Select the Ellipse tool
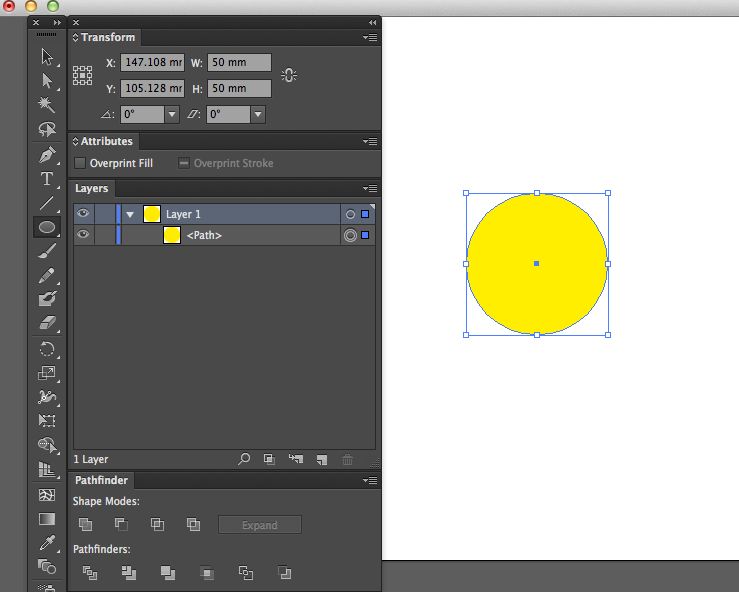This screenshot has height=592, width=739. click(x=47, y=227)
